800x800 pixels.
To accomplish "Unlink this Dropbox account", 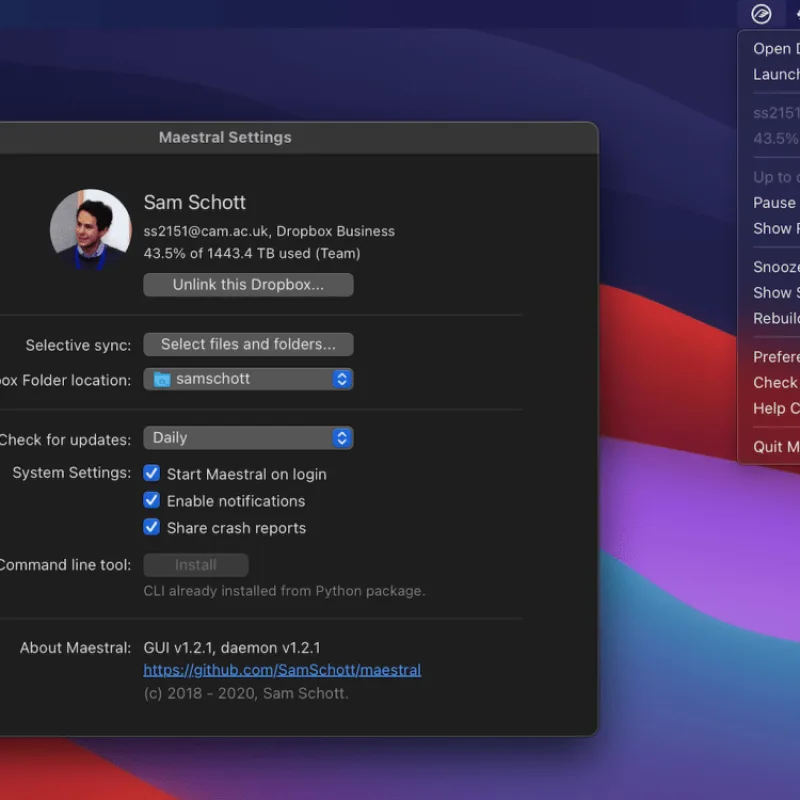I will coord(248,285).
